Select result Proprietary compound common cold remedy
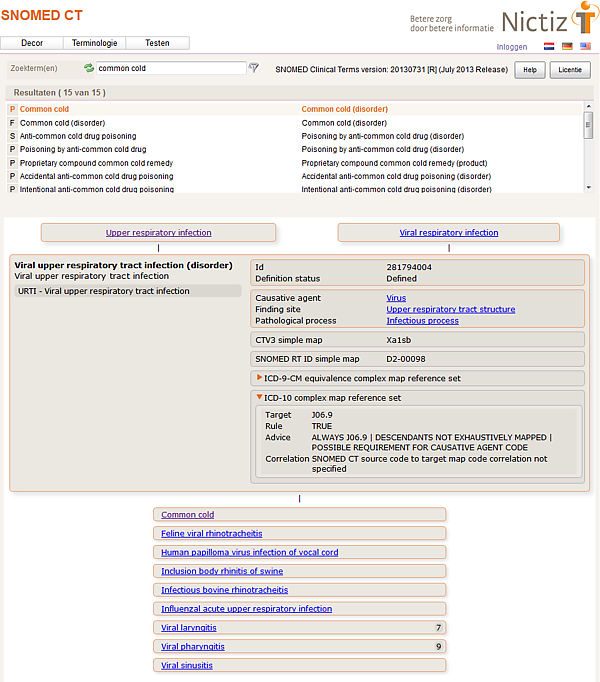This screenshot has height=682, width=600. (96, 162)
